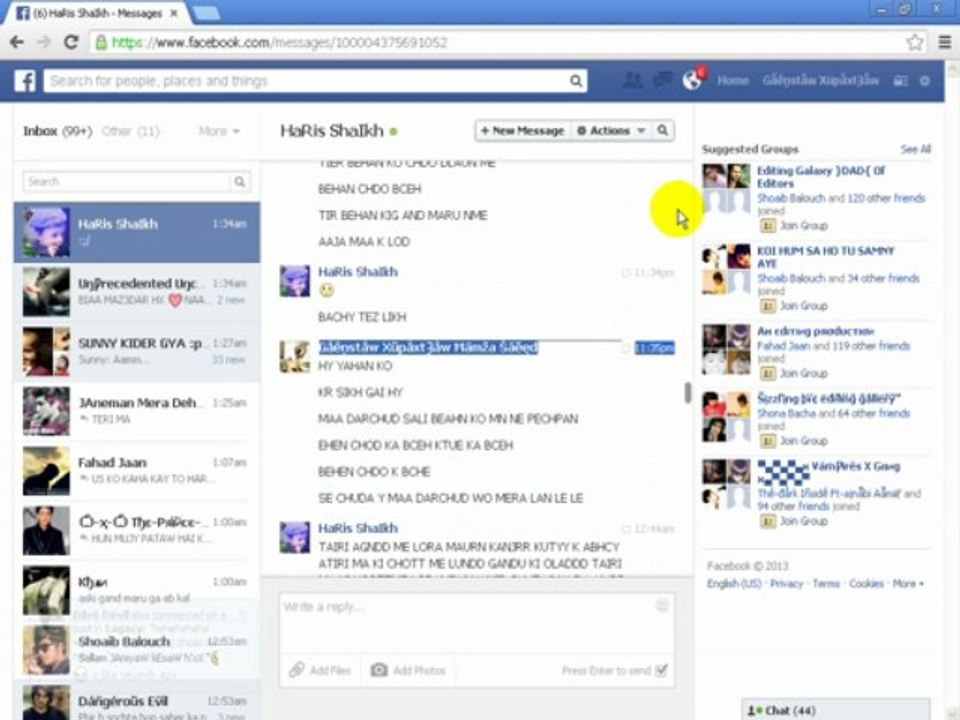Click Join Group icon for KOI HUM SA HO
The image size is (960, 720).
[767, 306]
